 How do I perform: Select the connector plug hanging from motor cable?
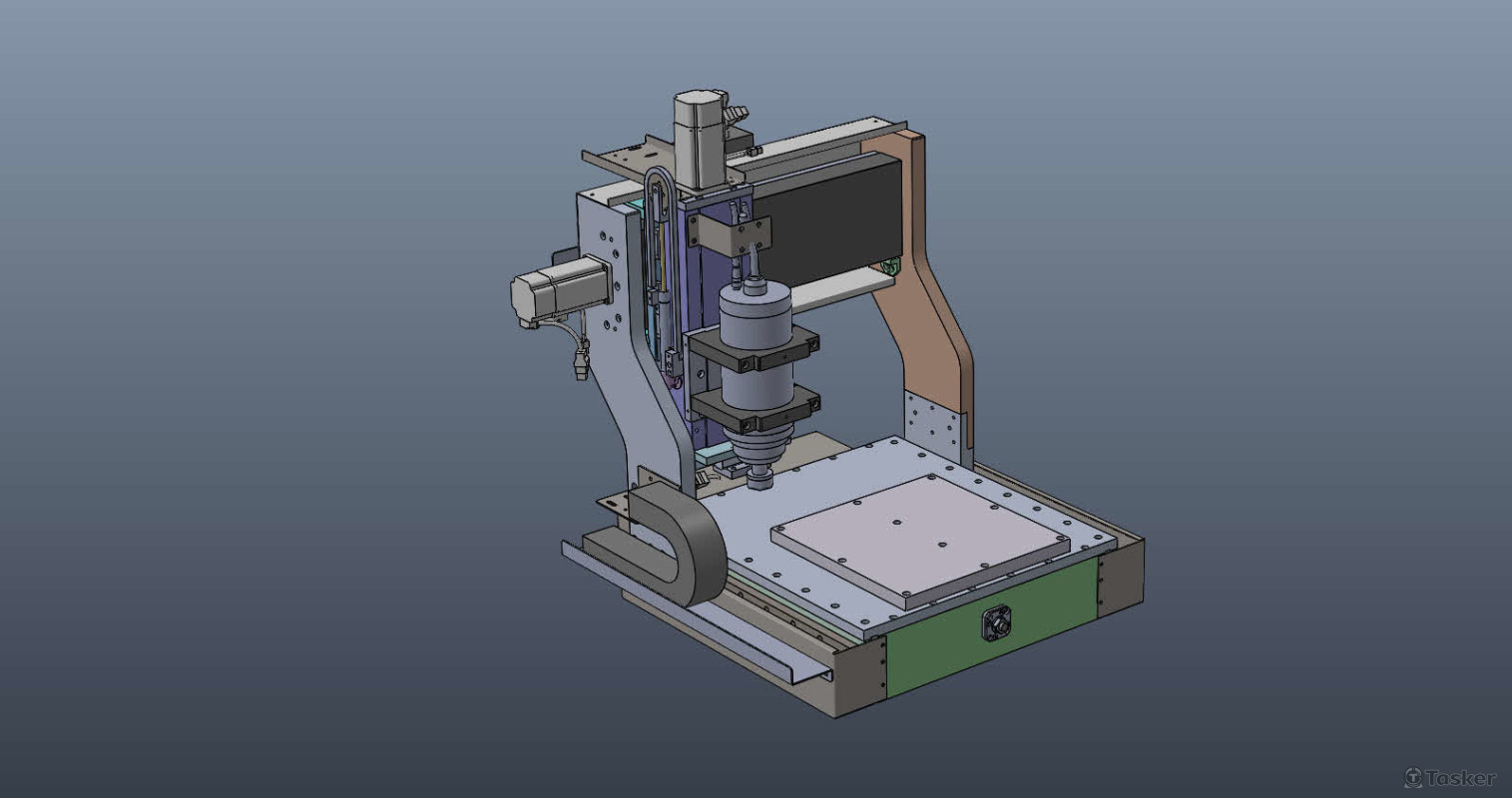point(580,366)
